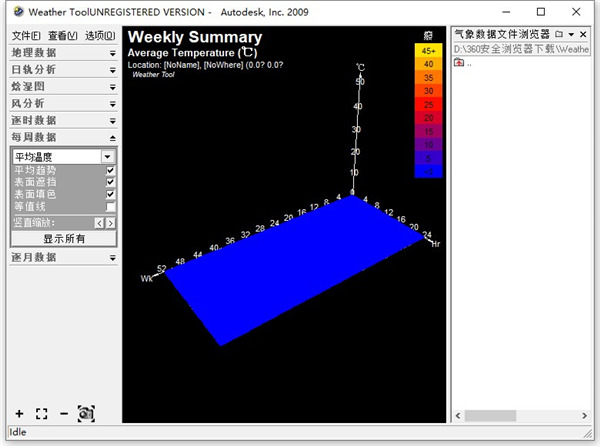600x446 pixels.
Task: Open the 选项 menu
Action: (x=100, y=35)
